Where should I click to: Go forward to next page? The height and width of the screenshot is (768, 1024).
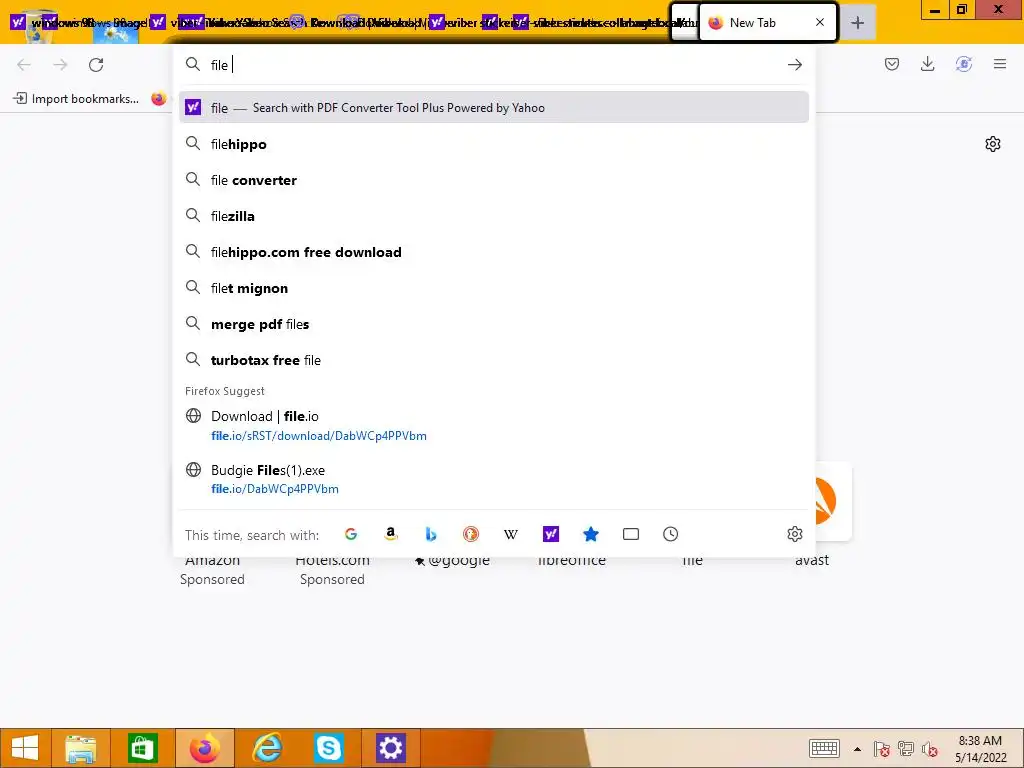60,65
